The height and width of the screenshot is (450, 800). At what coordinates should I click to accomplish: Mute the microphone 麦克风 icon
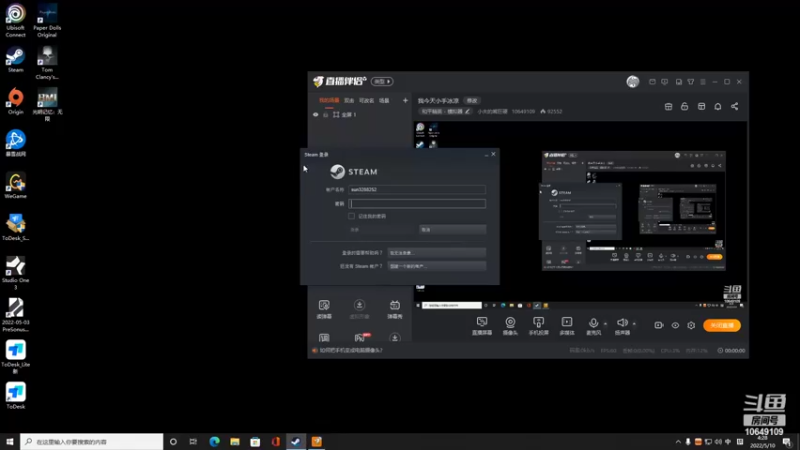point(593,323)
